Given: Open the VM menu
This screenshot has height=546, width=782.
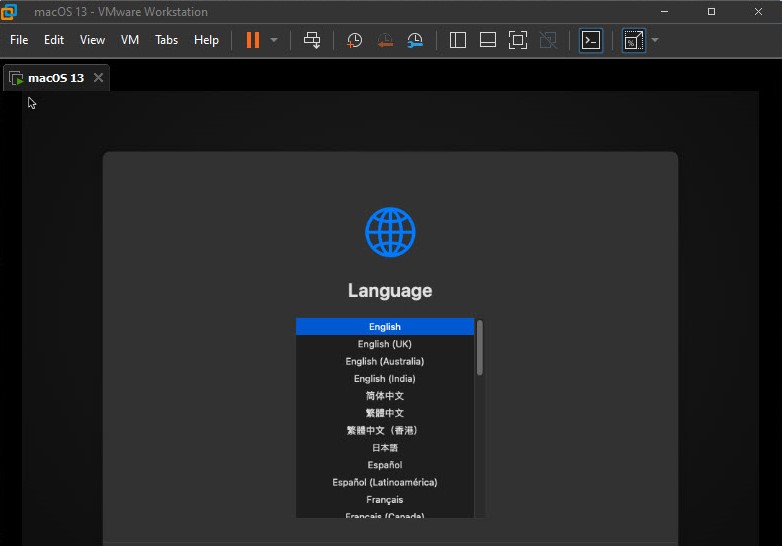Looking at the screenshot, I should 130,40.
